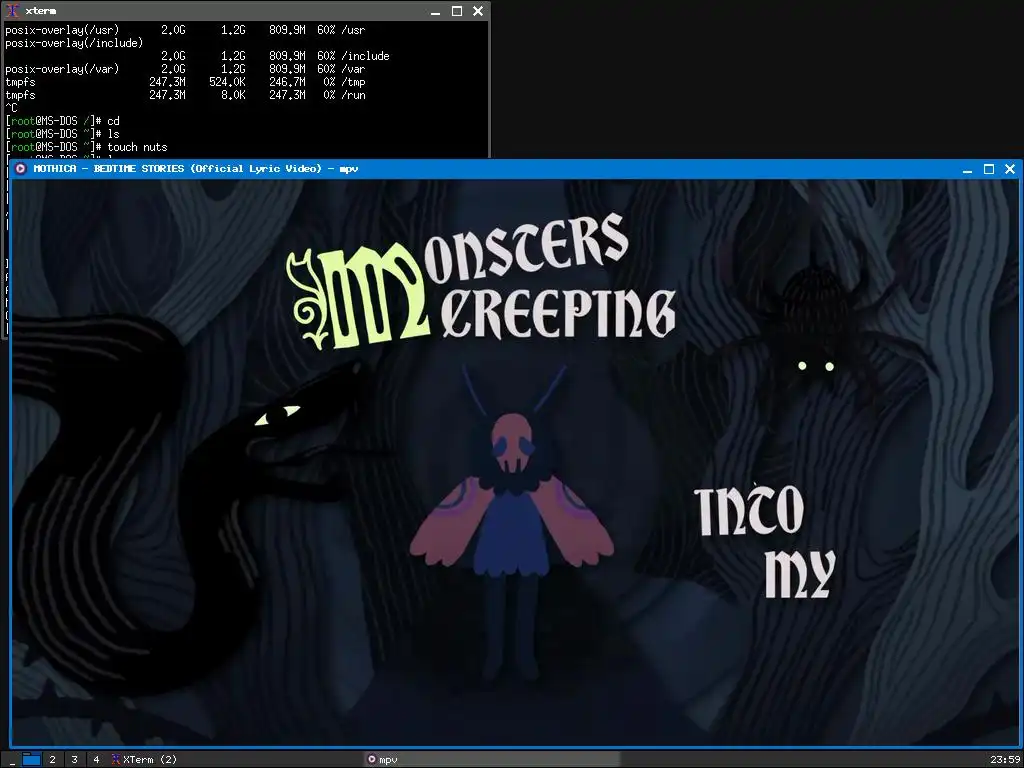Click the '246.7M' available value
Image resolution: width=1024 pixels, height=768 pixels.
pos(287,82)
